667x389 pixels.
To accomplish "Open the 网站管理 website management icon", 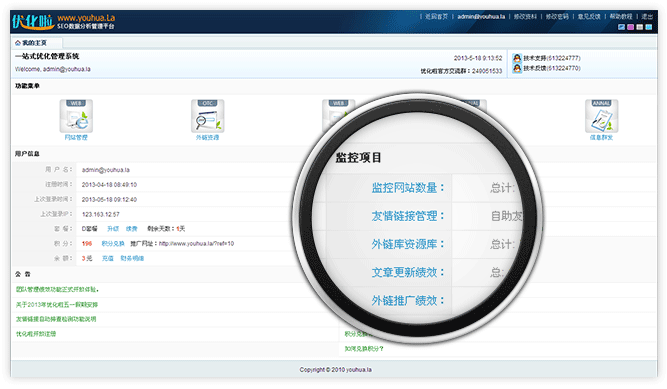I will [x=76, y=116].
